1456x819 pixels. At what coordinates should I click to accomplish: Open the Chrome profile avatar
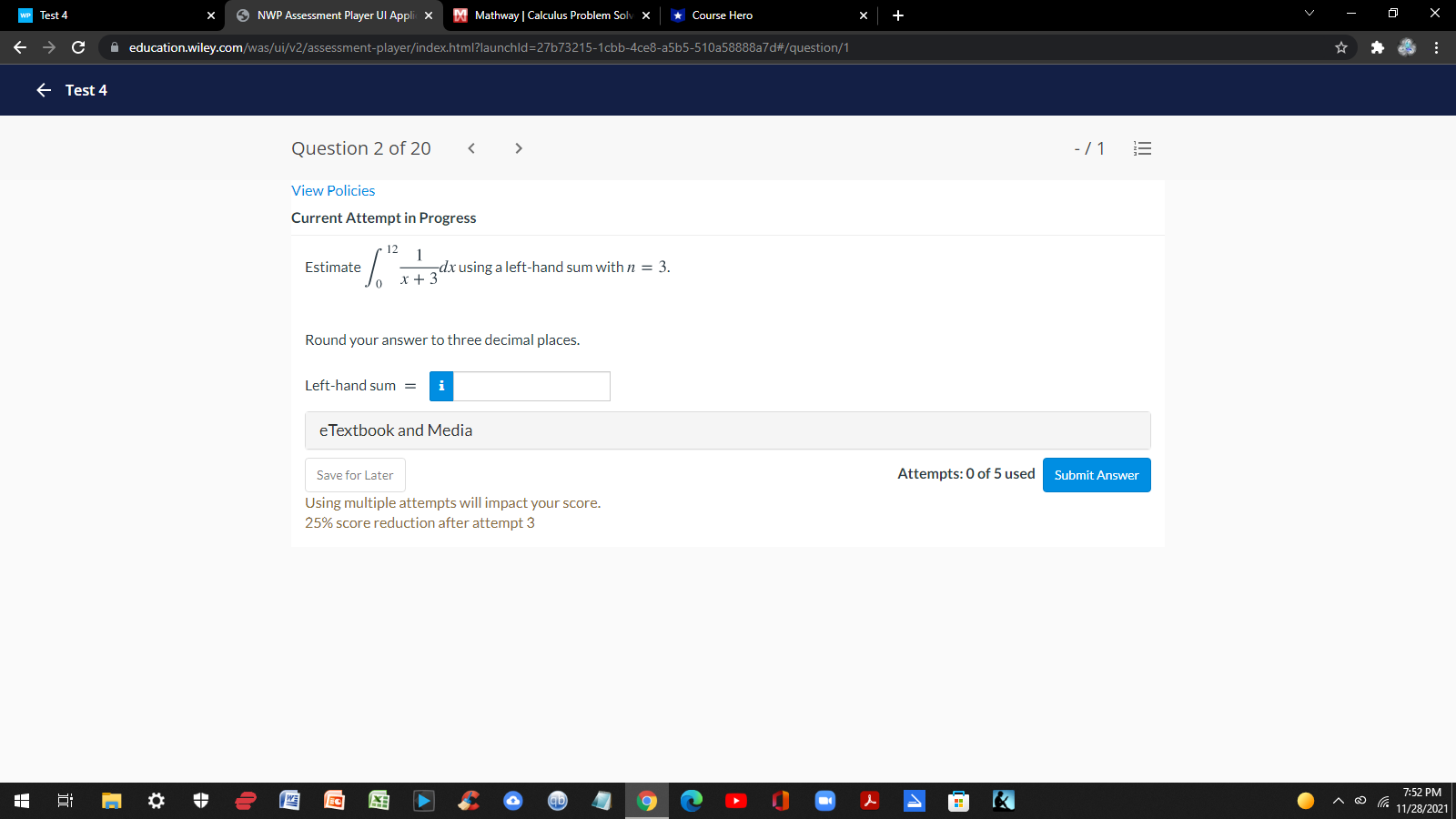coord(1407,47)
